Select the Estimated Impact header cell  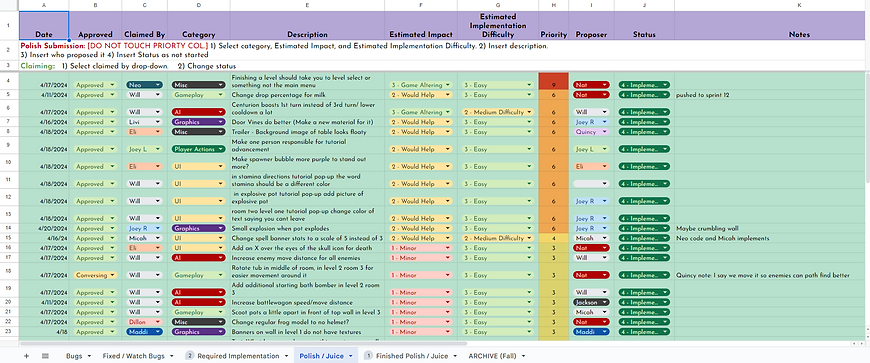[421, 26]
